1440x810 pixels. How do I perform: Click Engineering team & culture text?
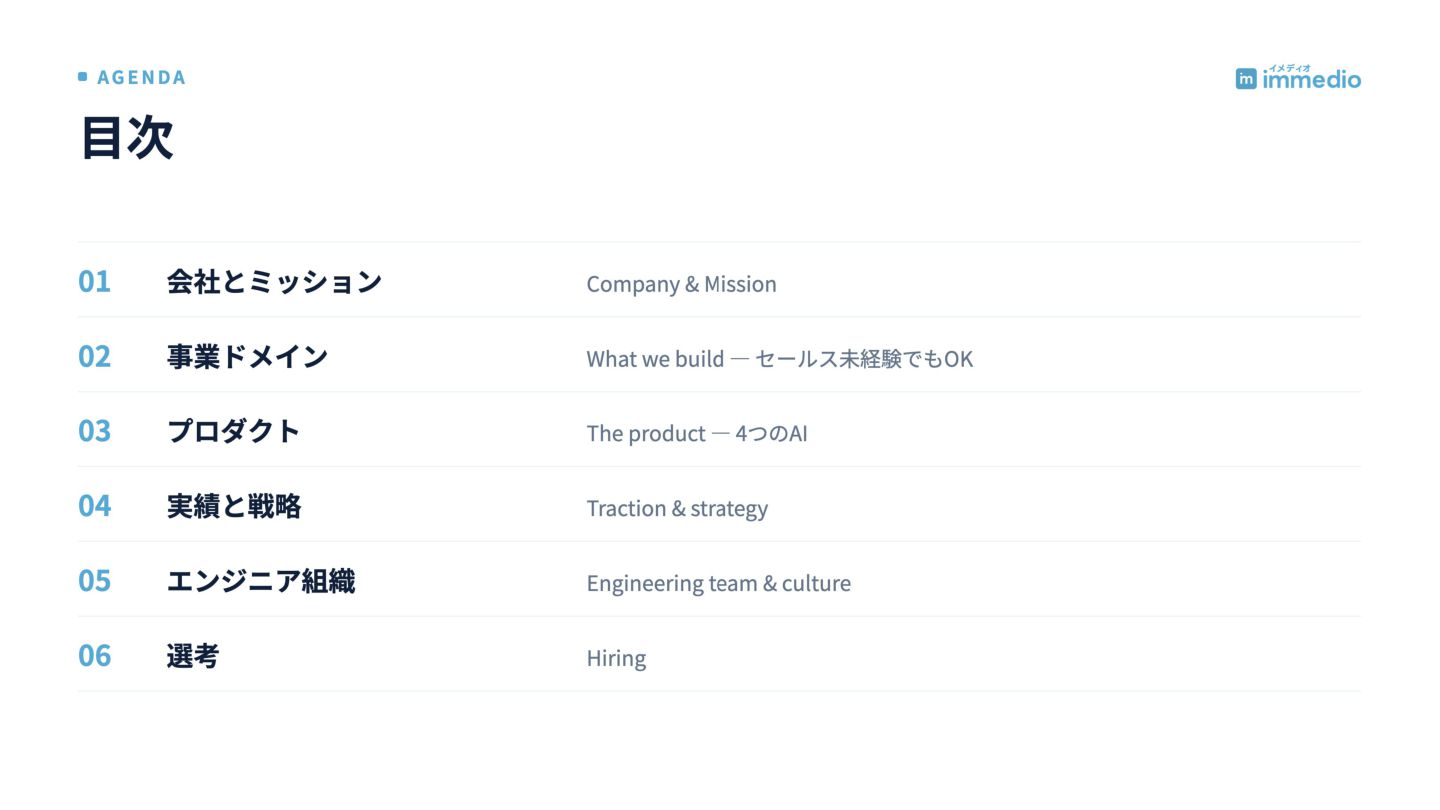click(x=718, y=584)
